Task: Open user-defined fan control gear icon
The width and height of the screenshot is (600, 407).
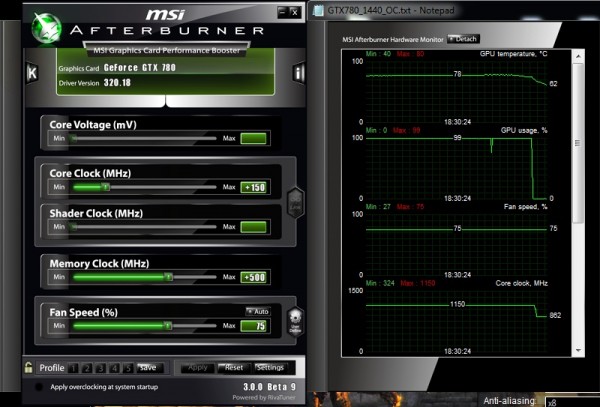Action: coord(295,322)
